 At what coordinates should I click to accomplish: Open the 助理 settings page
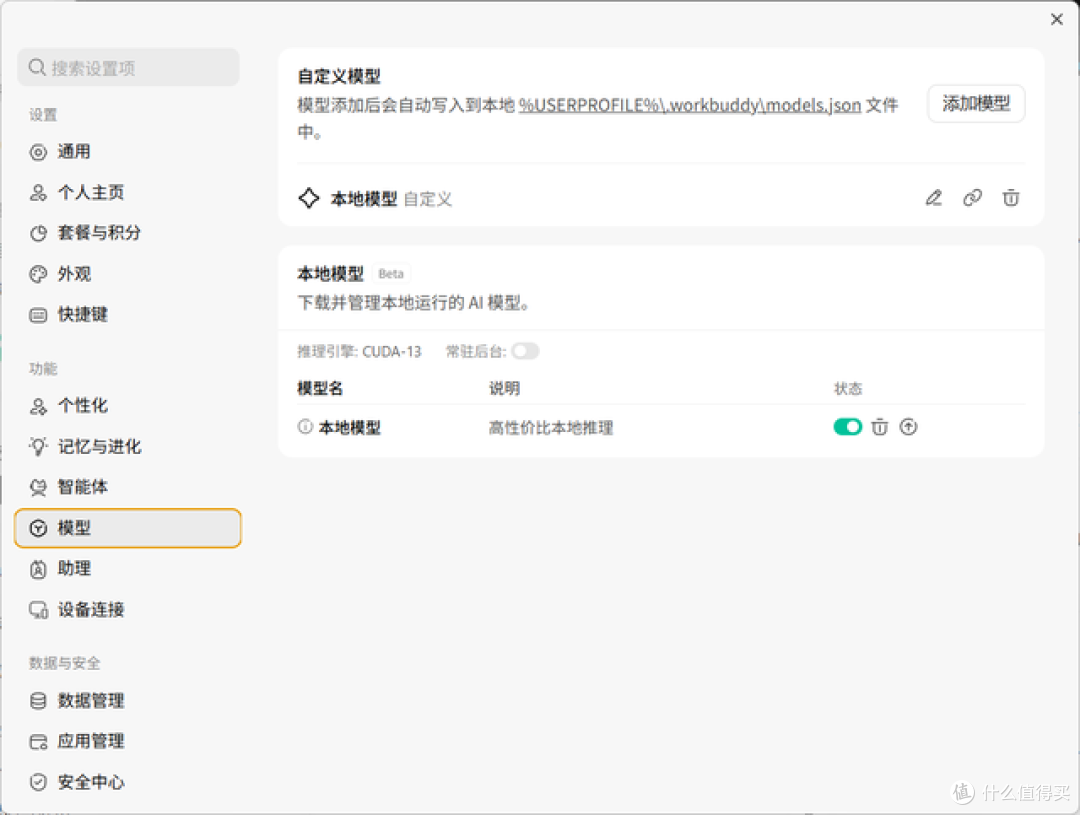point(128,568)
